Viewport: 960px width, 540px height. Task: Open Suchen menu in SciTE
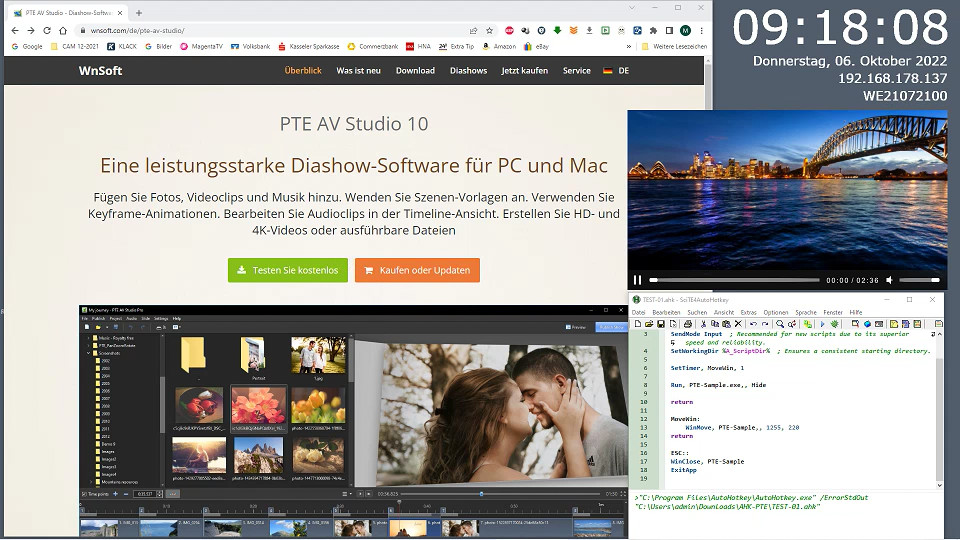[697, 312]
